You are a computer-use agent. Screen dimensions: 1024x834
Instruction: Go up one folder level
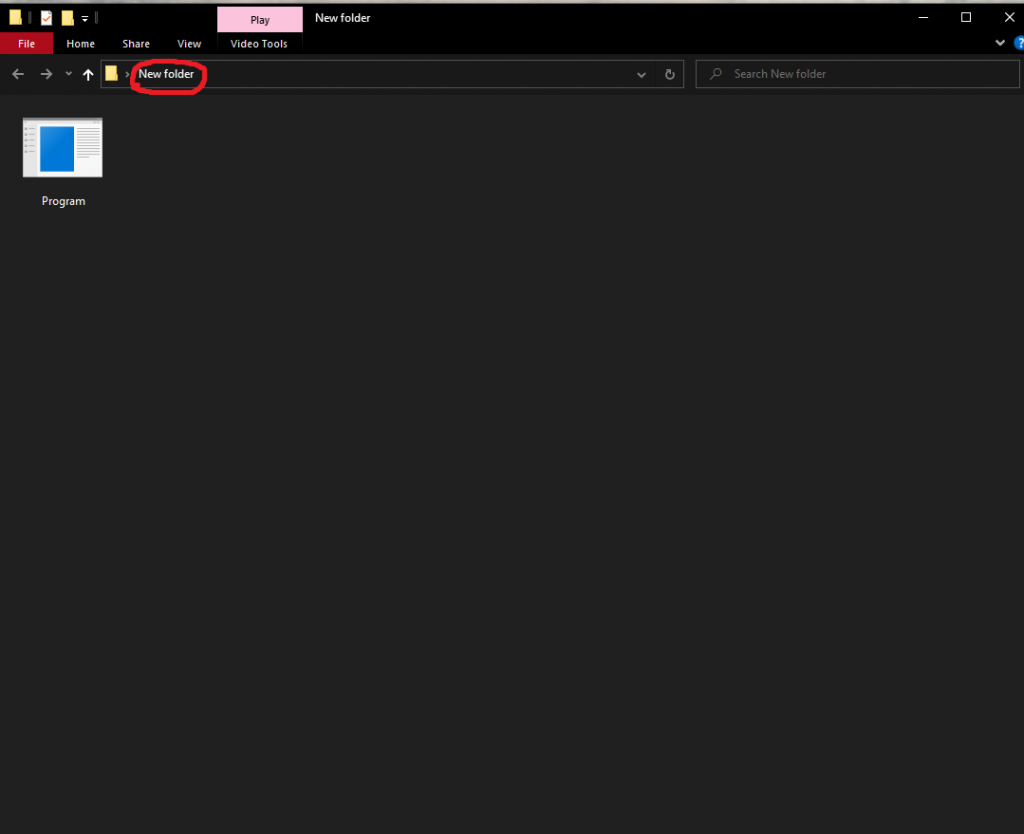click(x=88, y=73)
